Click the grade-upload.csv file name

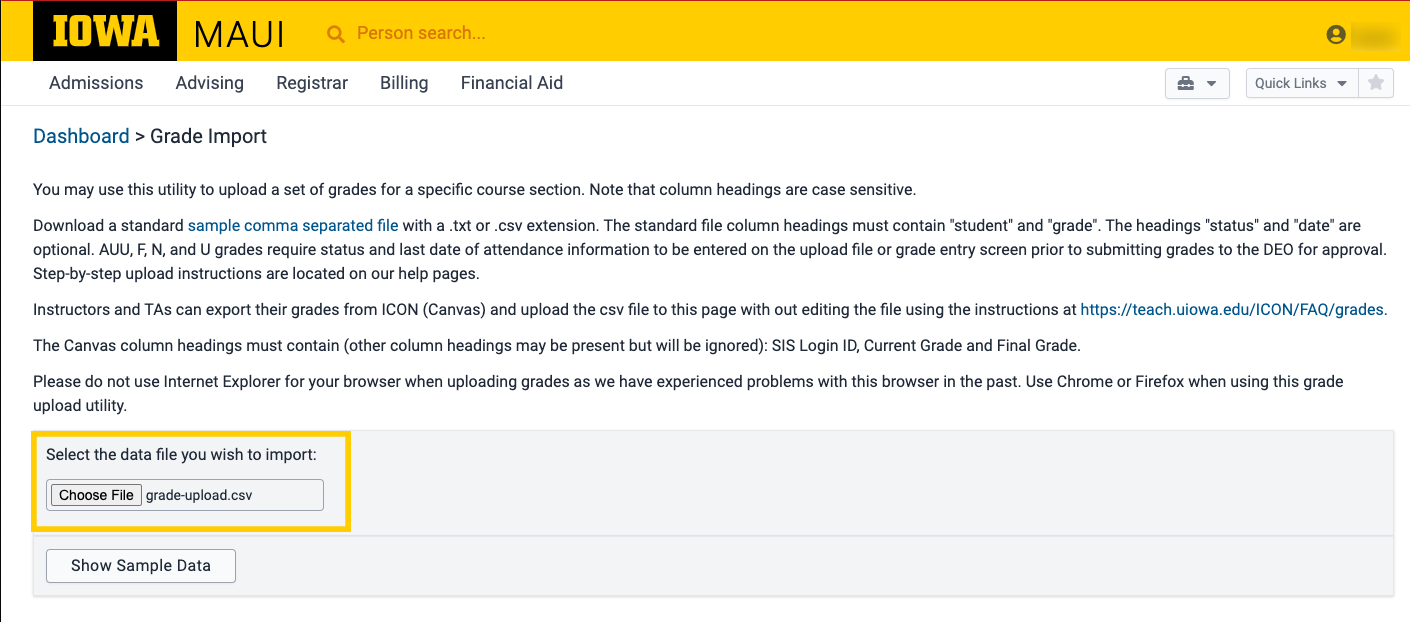tap(199, 495)
